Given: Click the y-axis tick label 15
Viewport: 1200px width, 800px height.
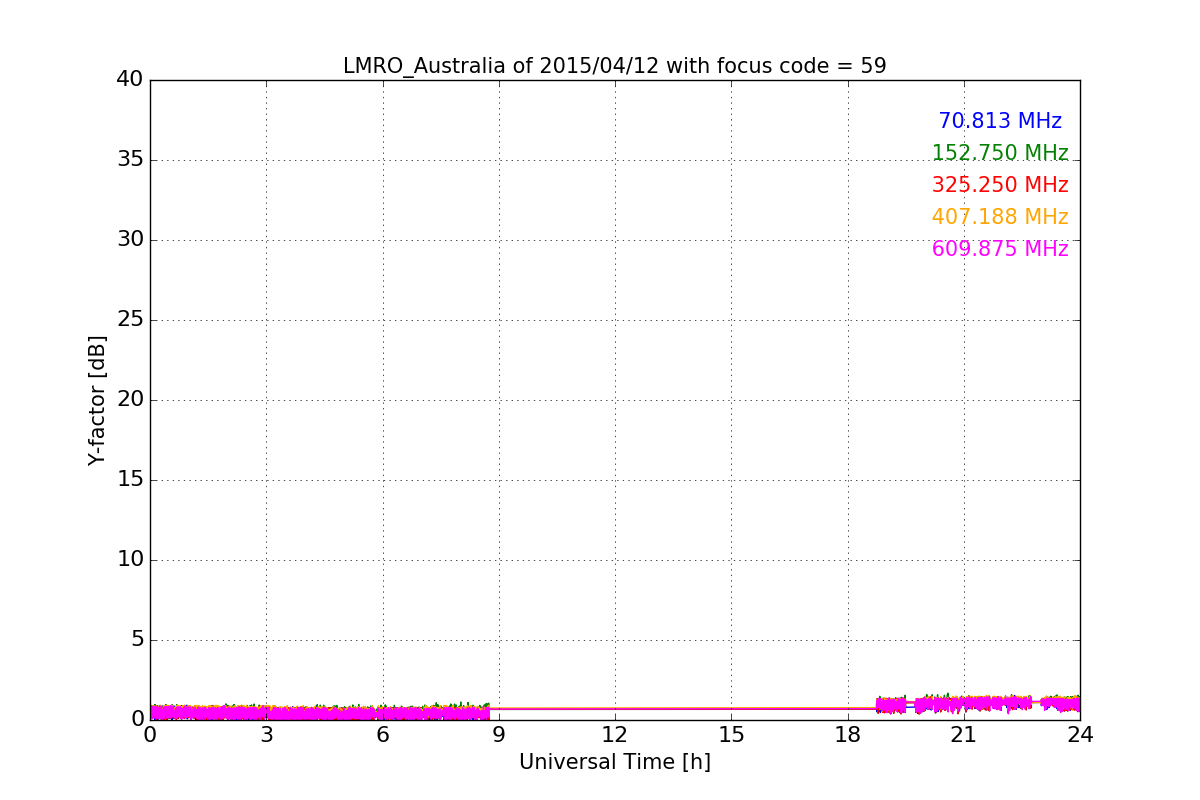Looking at the screenshot, I should click(x=130, y=480).
